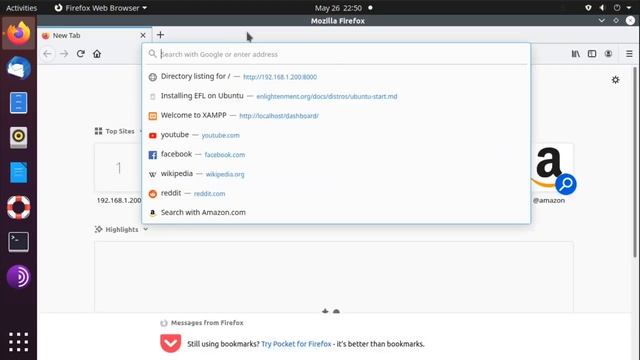Pick the wikipedia suggestion
The image size is (640, 360).
[336, 174]
